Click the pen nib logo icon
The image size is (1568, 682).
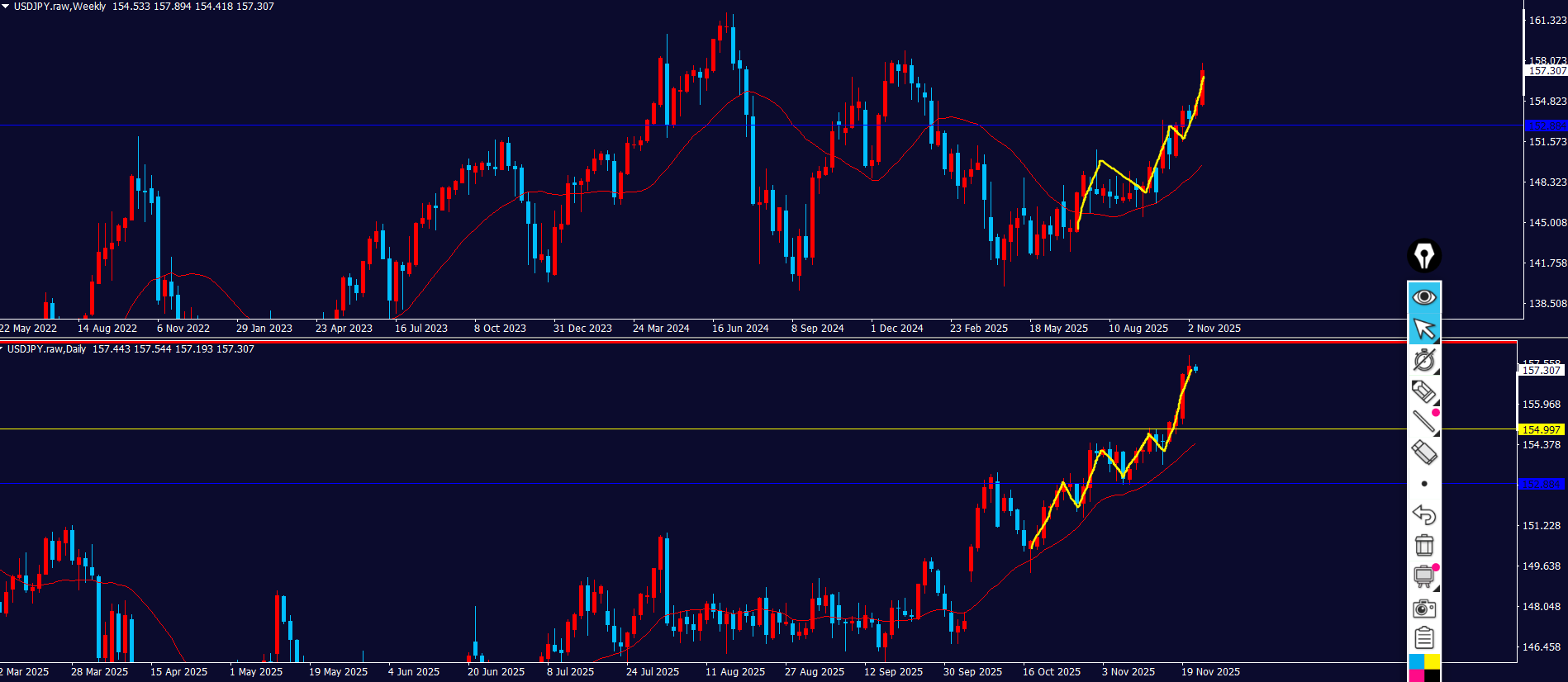(1423, 256)
